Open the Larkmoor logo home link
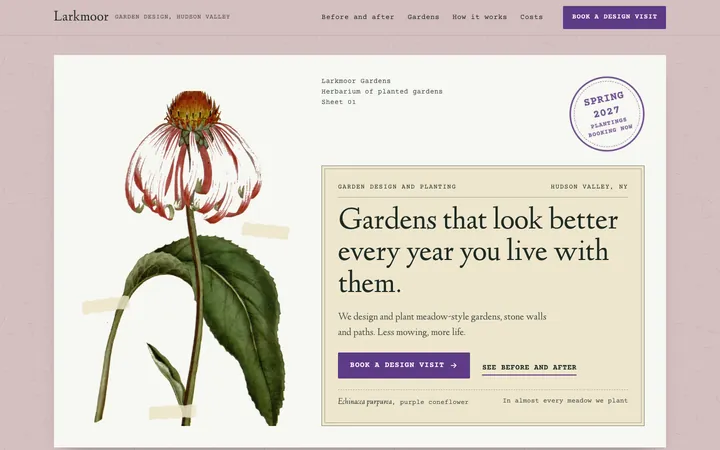The width and height of the screenshot is (720, 450). point(81,17)
